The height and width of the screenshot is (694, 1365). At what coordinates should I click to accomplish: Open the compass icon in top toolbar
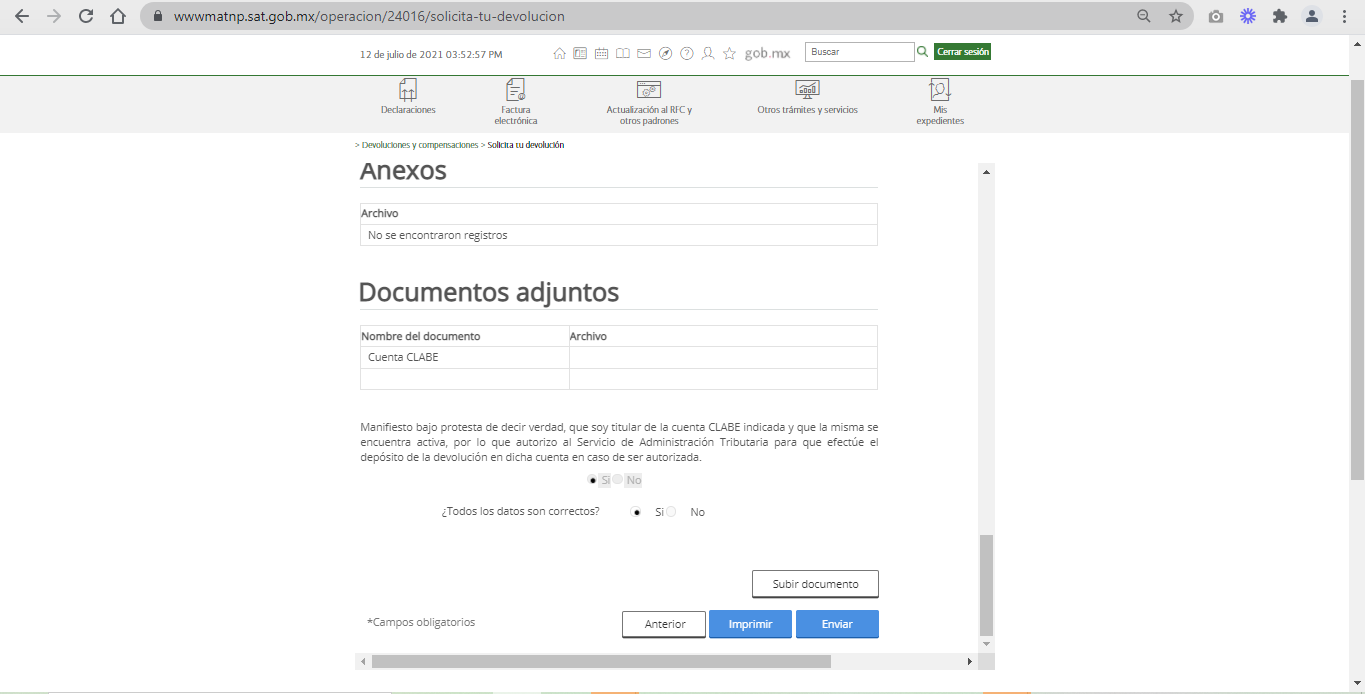click(x=665, y=53)
